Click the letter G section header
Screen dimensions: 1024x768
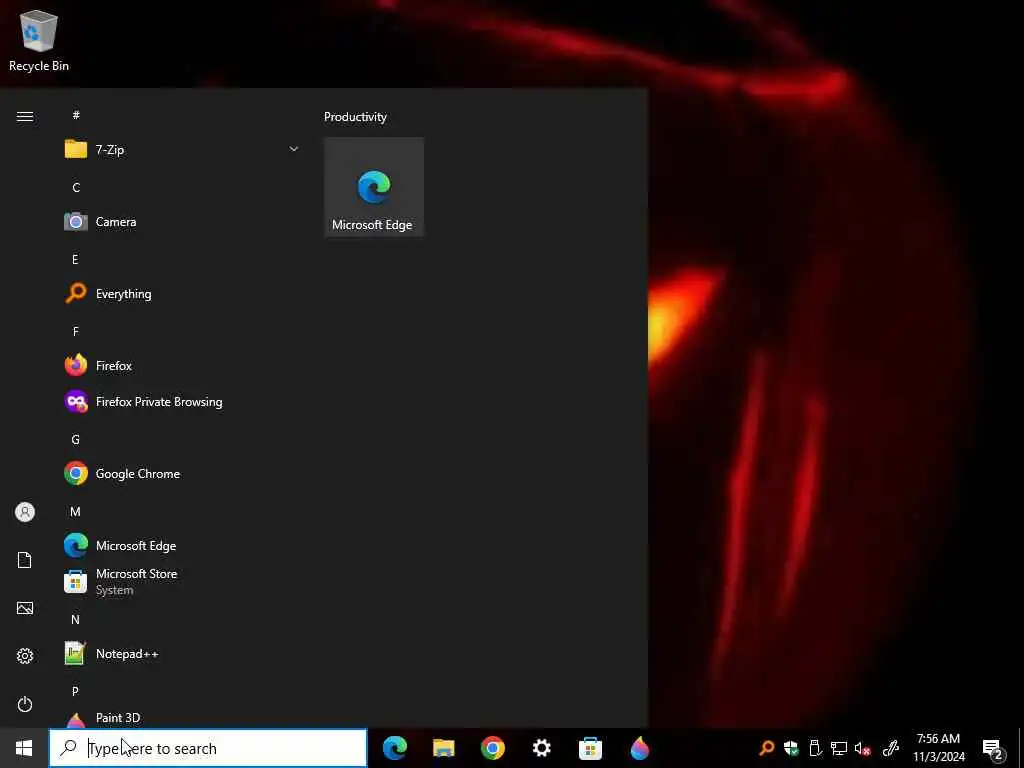75,440
